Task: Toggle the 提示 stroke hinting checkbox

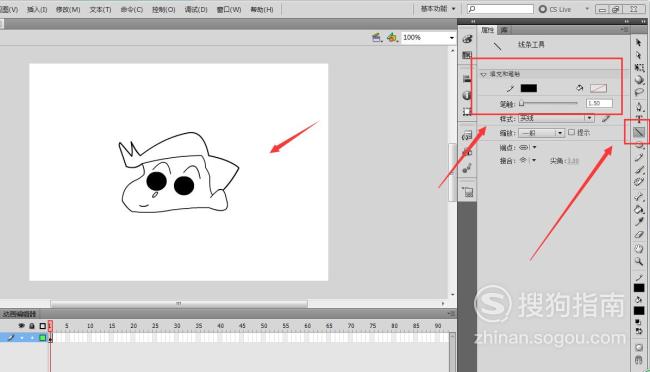Action: point(571,132)
